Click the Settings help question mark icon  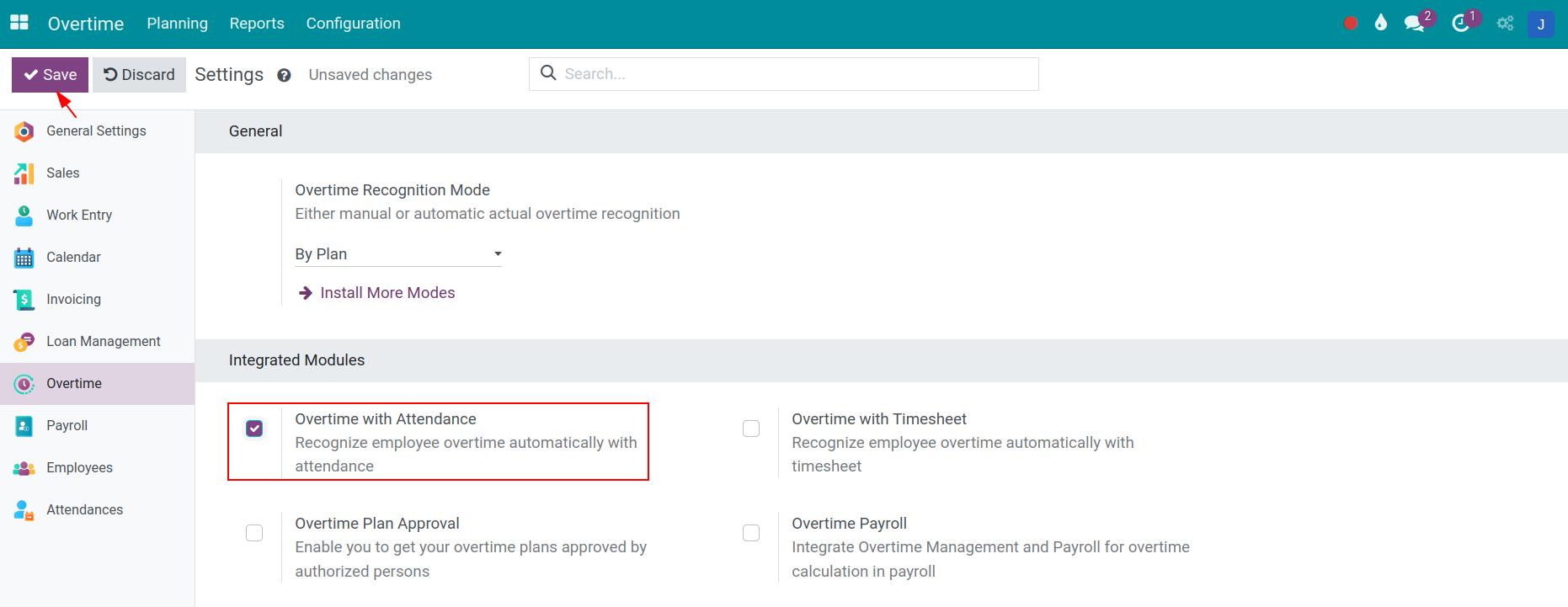click(x=284, y=75)
